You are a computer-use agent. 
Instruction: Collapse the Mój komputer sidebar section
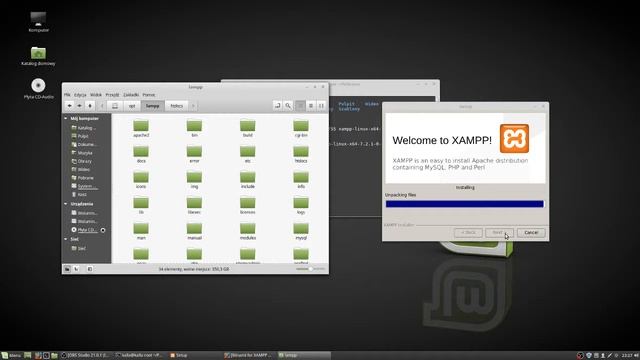tap(66, 118)
